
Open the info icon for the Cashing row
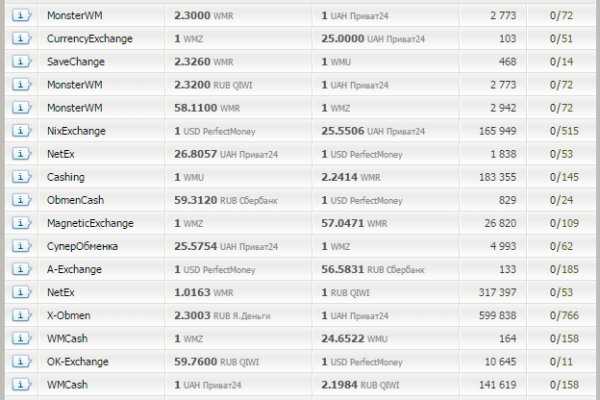tap(22, 177)
